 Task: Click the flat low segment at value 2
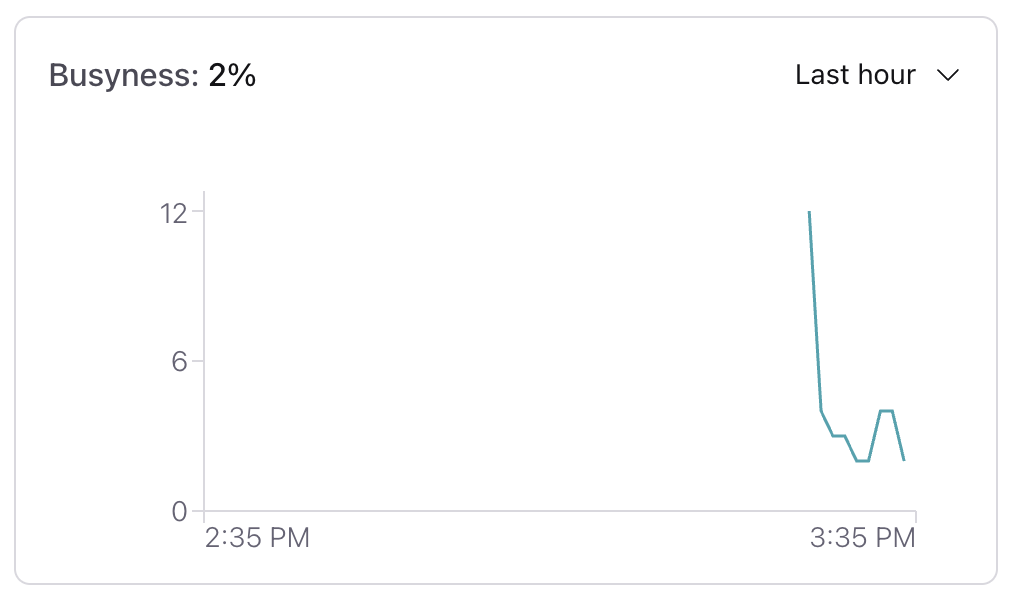coord(862,461)
